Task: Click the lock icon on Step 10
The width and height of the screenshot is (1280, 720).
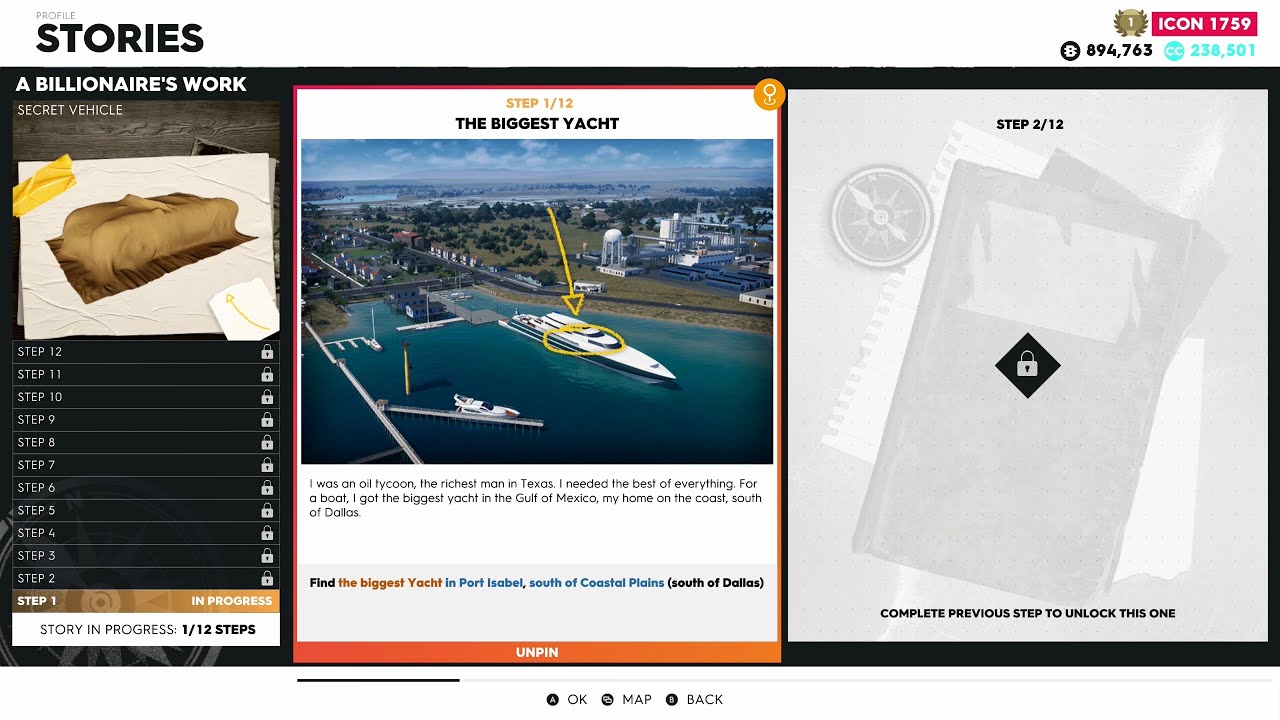Action: coord(267,397)
